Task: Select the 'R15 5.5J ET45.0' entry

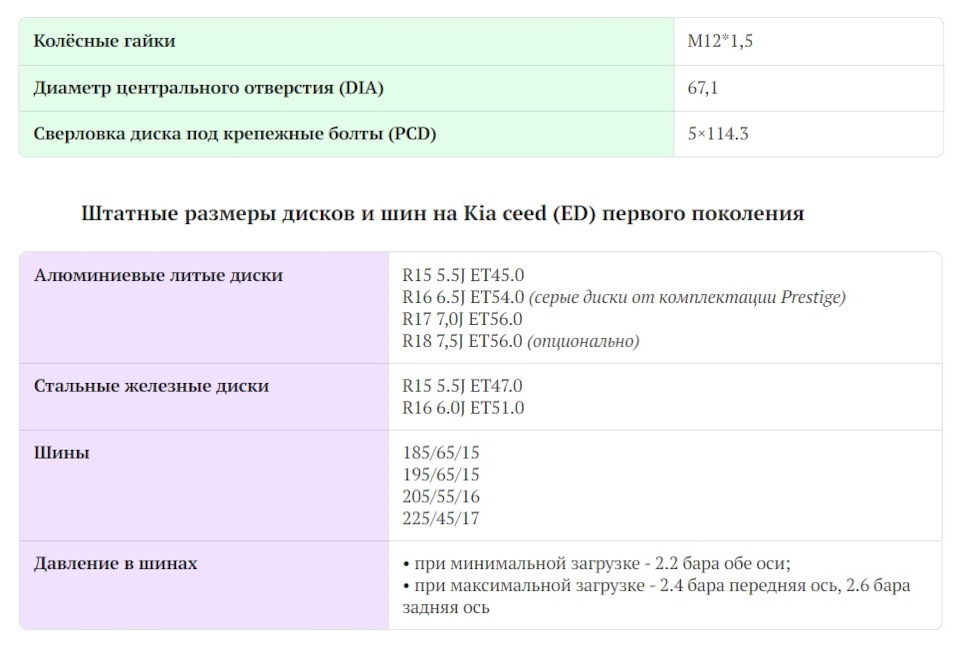Action: [x=463, y=275]
